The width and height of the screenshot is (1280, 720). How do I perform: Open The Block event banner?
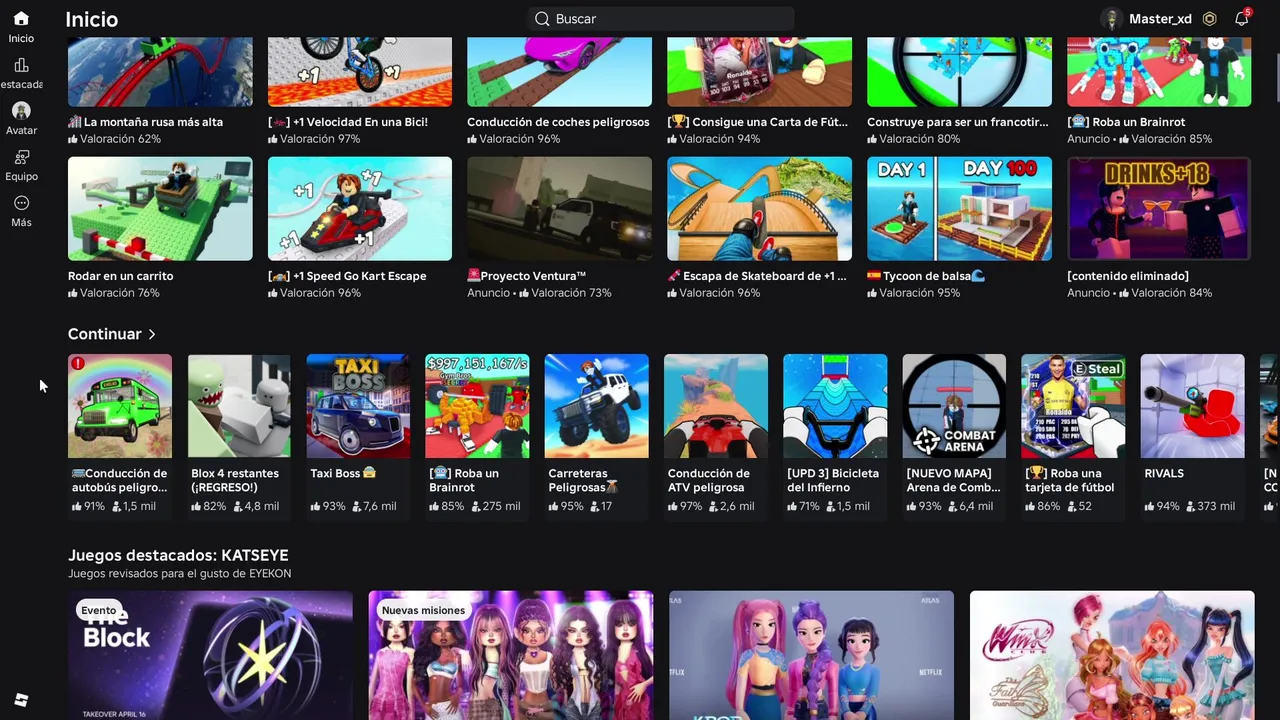tap(210, 655)
